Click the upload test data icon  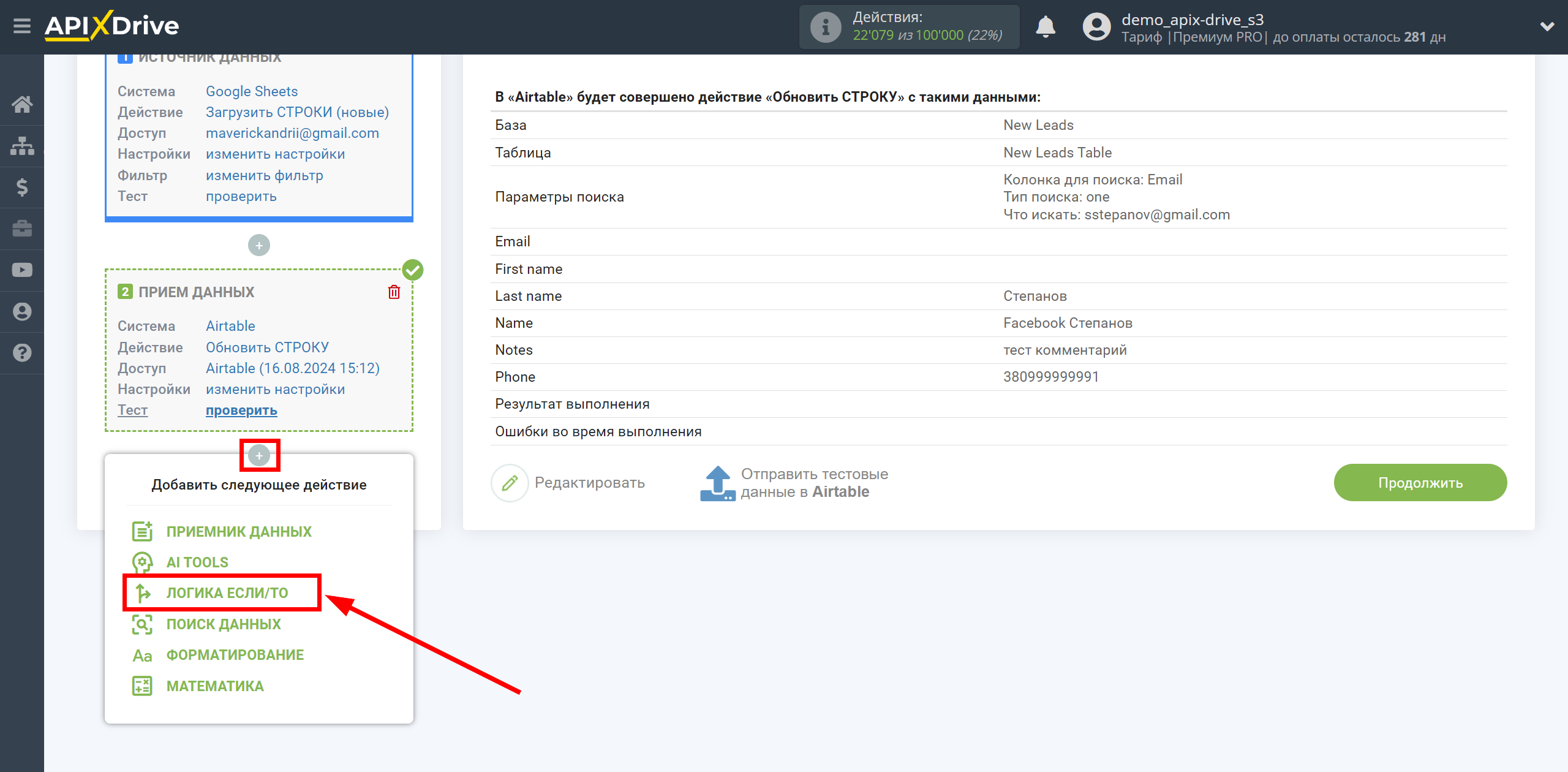coord(717,483)
